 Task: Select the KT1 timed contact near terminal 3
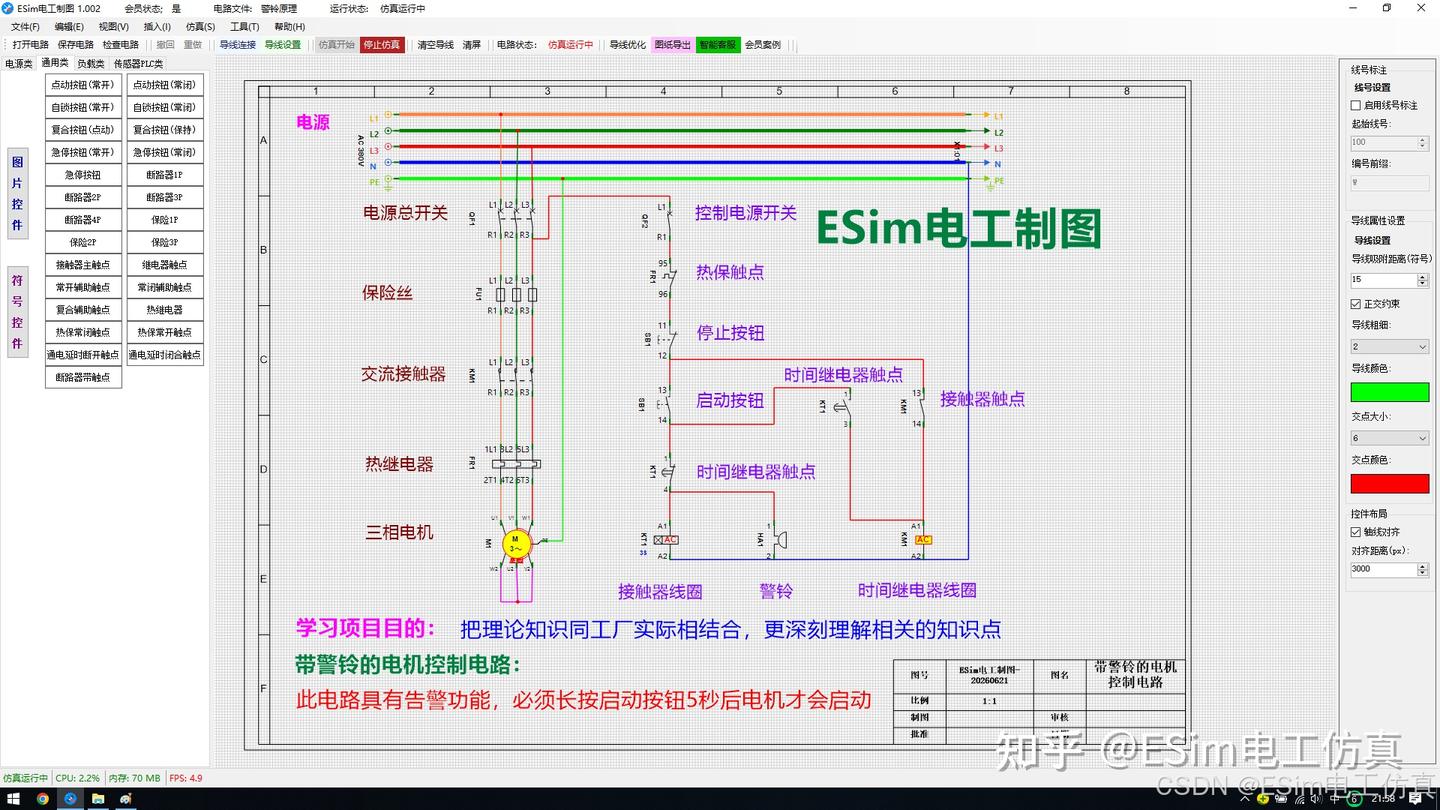[x=845, y=406]
